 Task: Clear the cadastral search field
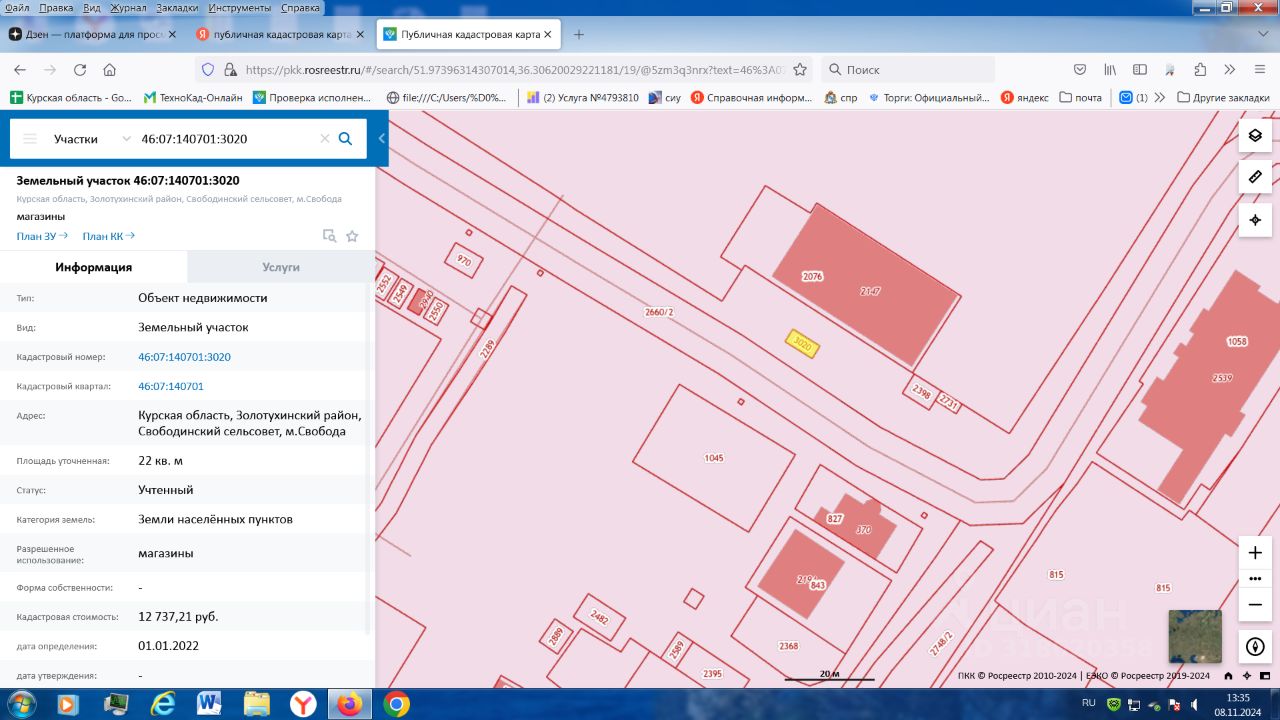(324, 139)
